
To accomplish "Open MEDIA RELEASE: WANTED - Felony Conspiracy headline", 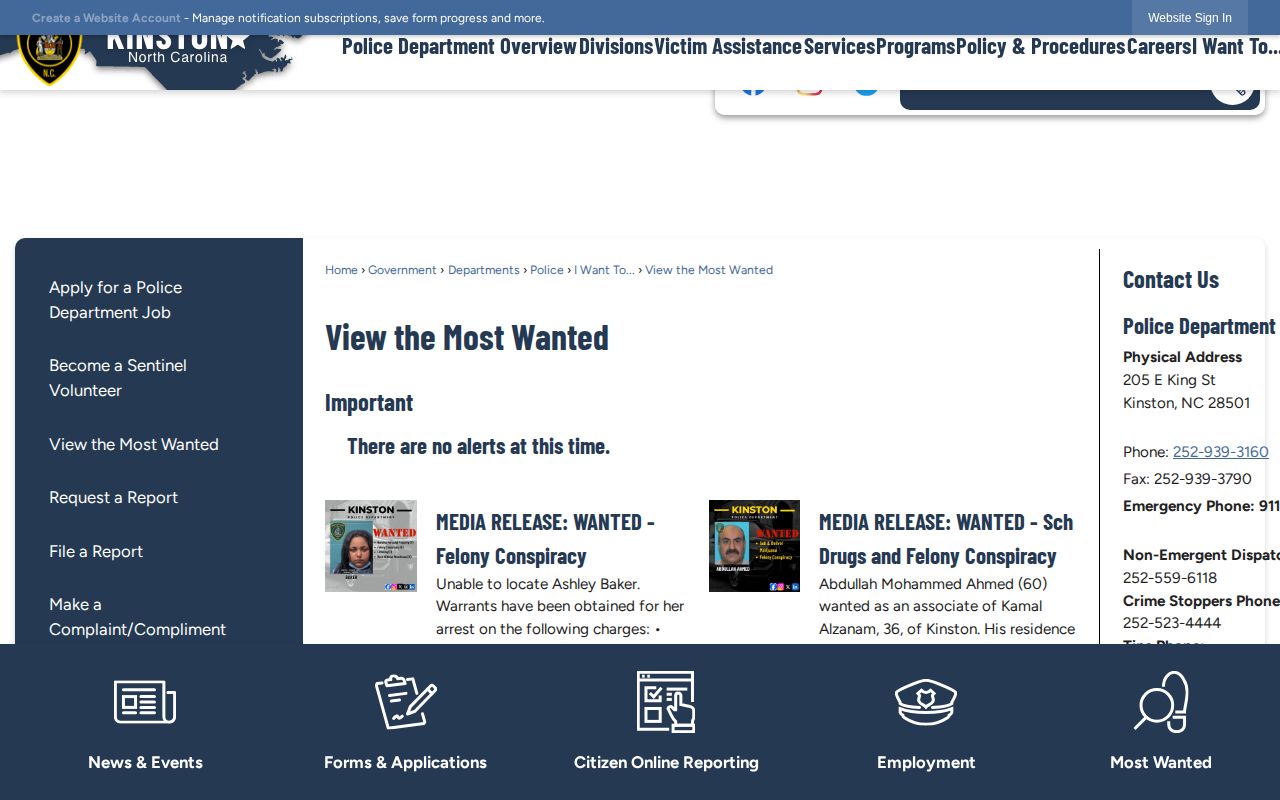I will [x=545, y=539].
